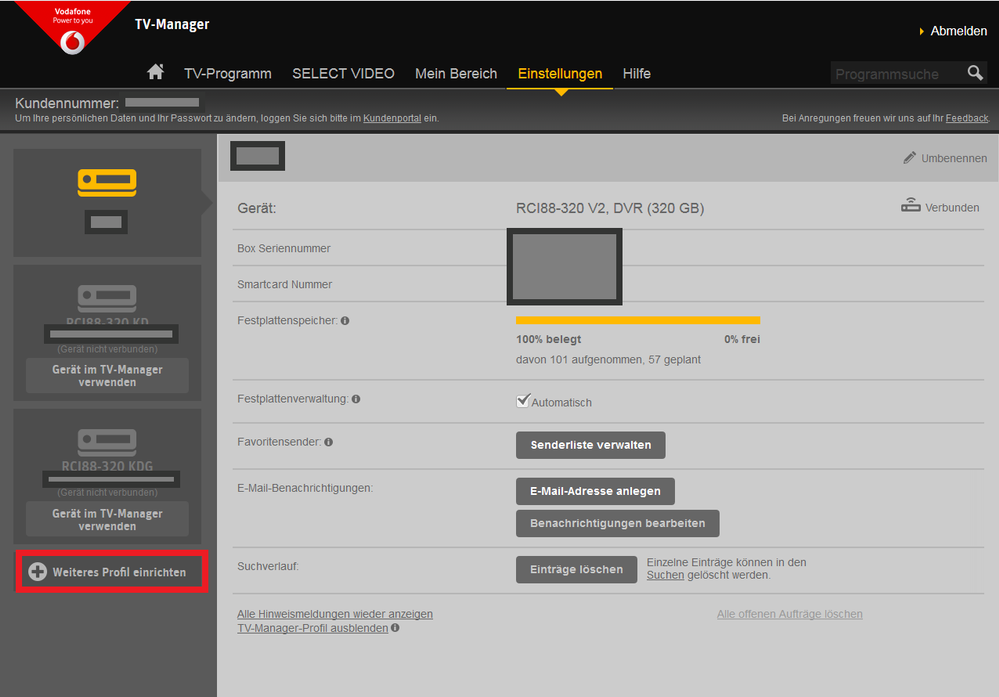The height and width of the screenshot is (697, 999).
Task: Click Weiteres Profil einrichten
Action: (x=111, y=571)
